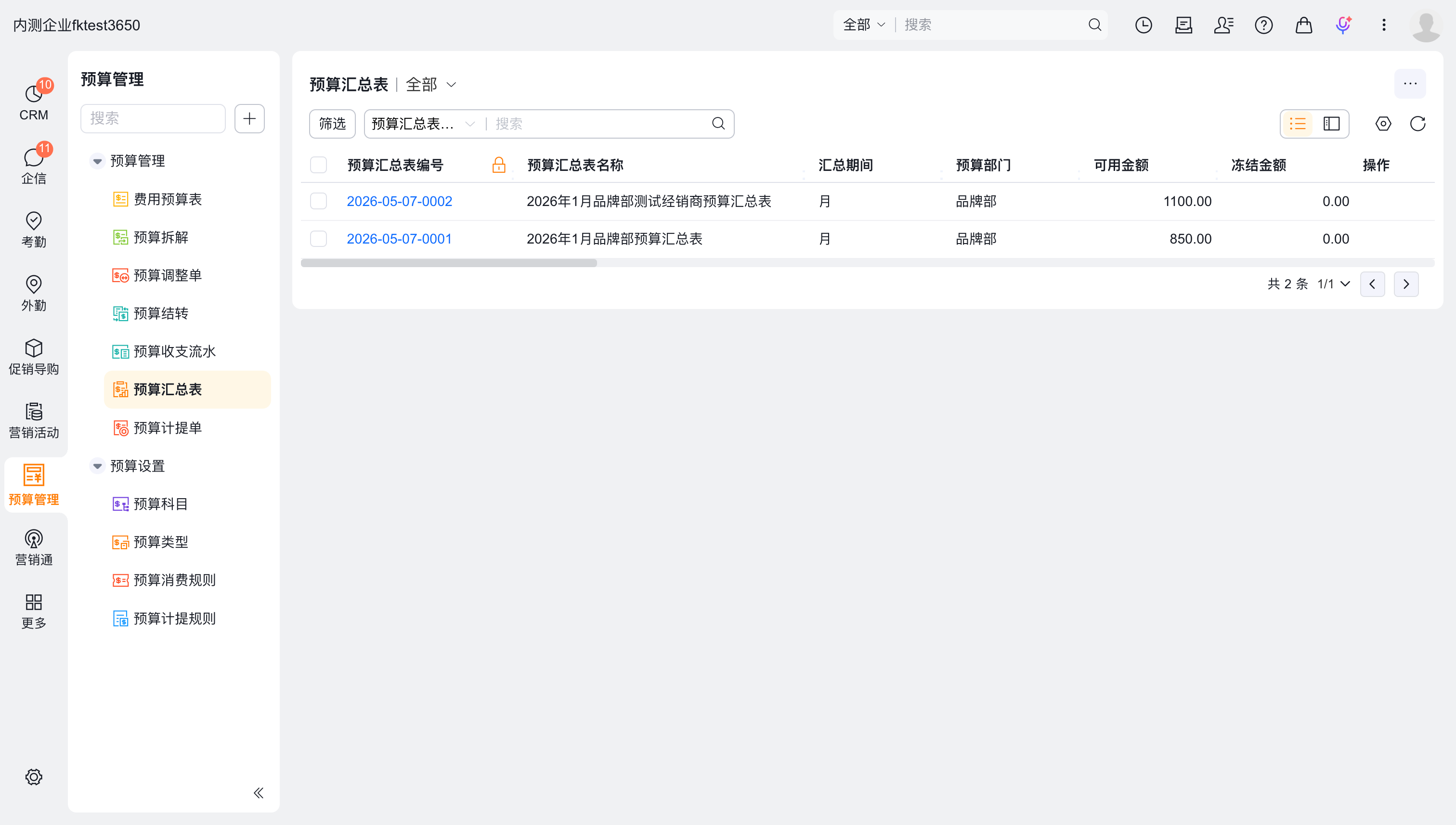Open the 促销导购 module

click(x=33, y=356)
